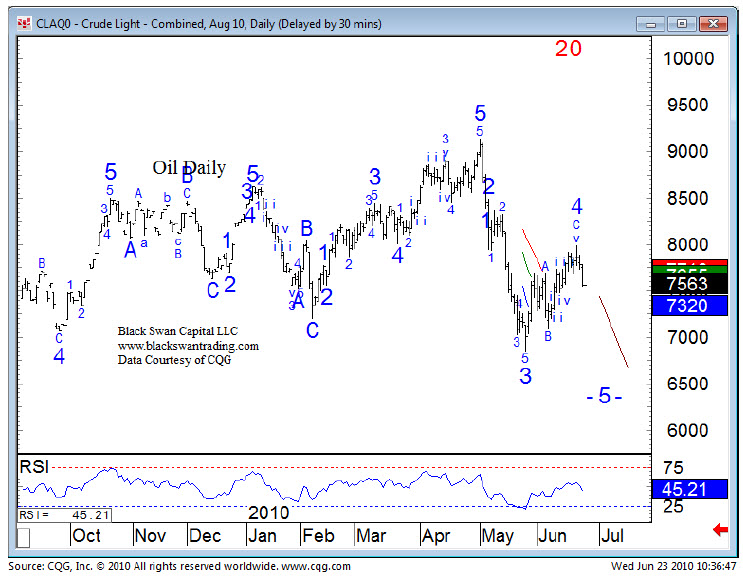
Task: Click the red arrow at bottom right
Action: (721, 529)
